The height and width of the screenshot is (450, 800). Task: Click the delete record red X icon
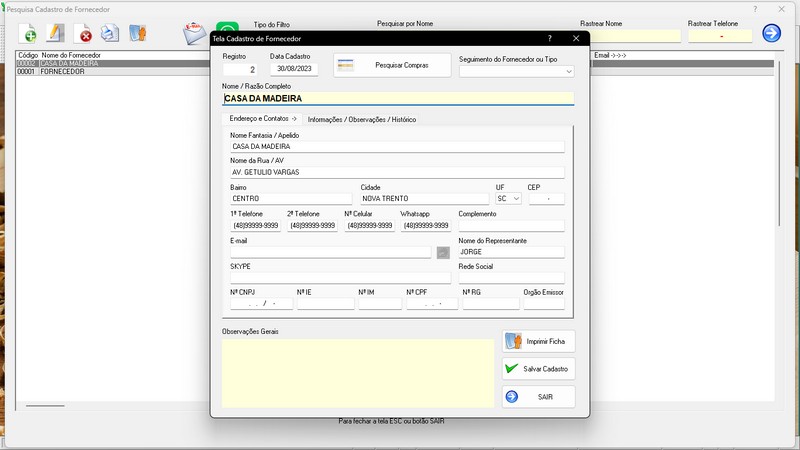84,35
